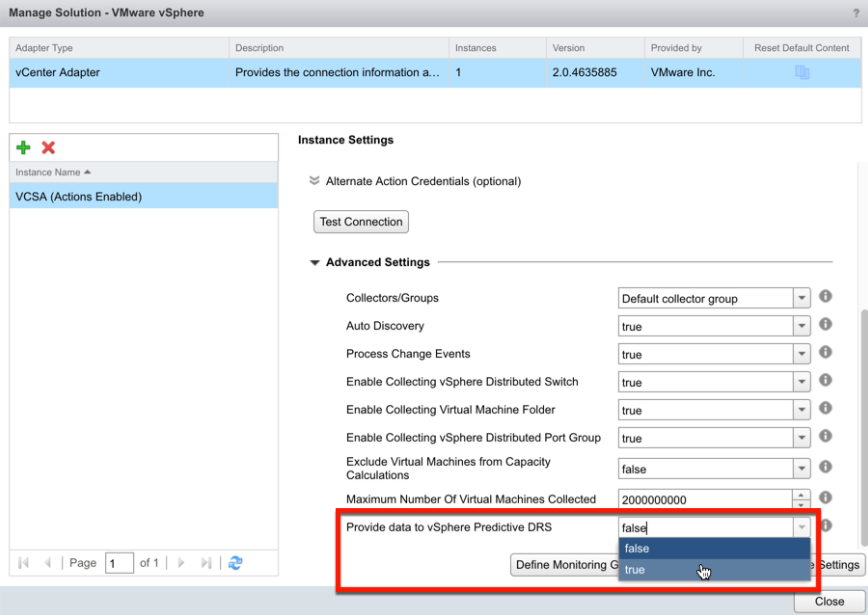Delete selected instance with red X icon
The width and height of the screenshot is (868, 615).
48,147
